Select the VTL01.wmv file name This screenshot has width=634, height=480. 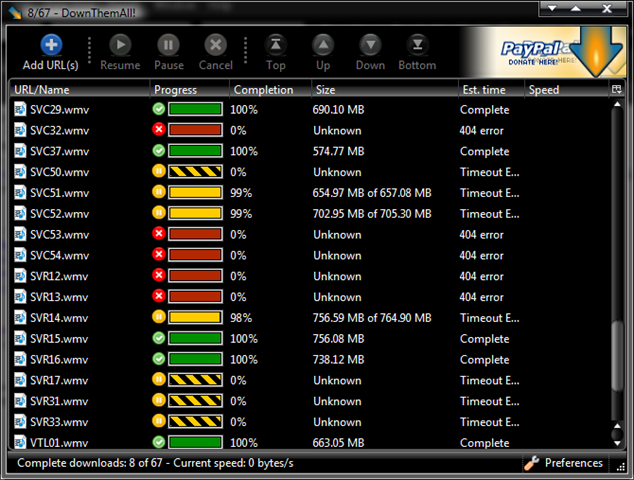(59, 443)
